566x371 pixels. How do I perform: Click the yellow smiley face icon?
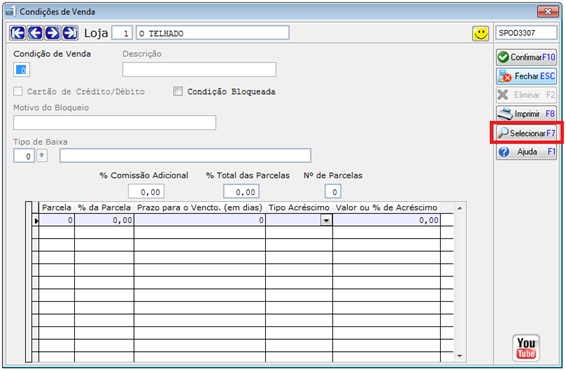(480, 34)
